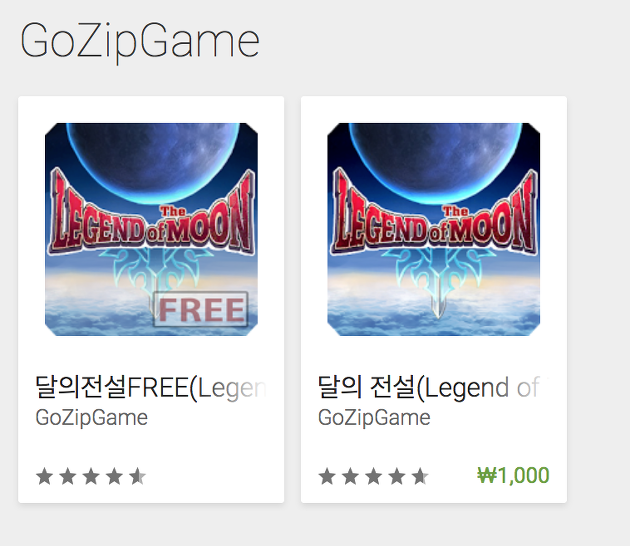Screen dimensions: 630x546
Task: Open the 달의전설FREE(Legend app title
Action: (x=151, y=387)
